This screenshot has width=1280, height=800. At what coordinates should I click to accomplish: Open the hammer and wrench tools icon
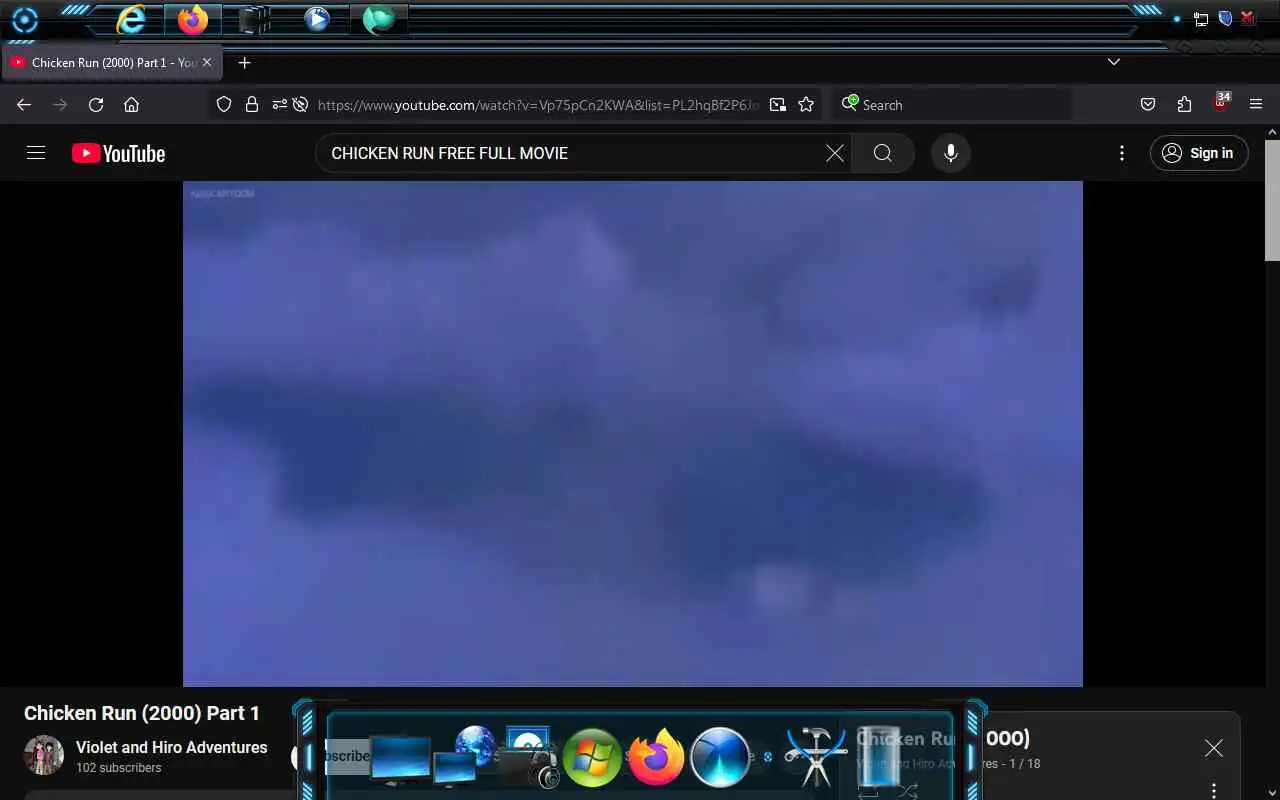(816, 757)
